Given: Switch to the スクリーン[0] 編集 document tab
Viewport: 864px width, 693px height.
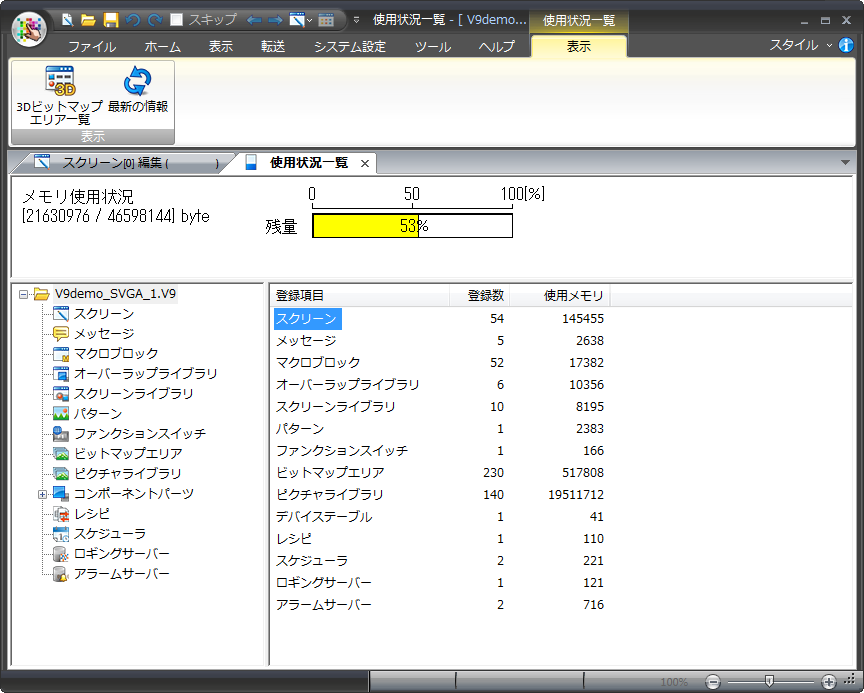Looking at the screenshot, I should [x=125, y=163].
